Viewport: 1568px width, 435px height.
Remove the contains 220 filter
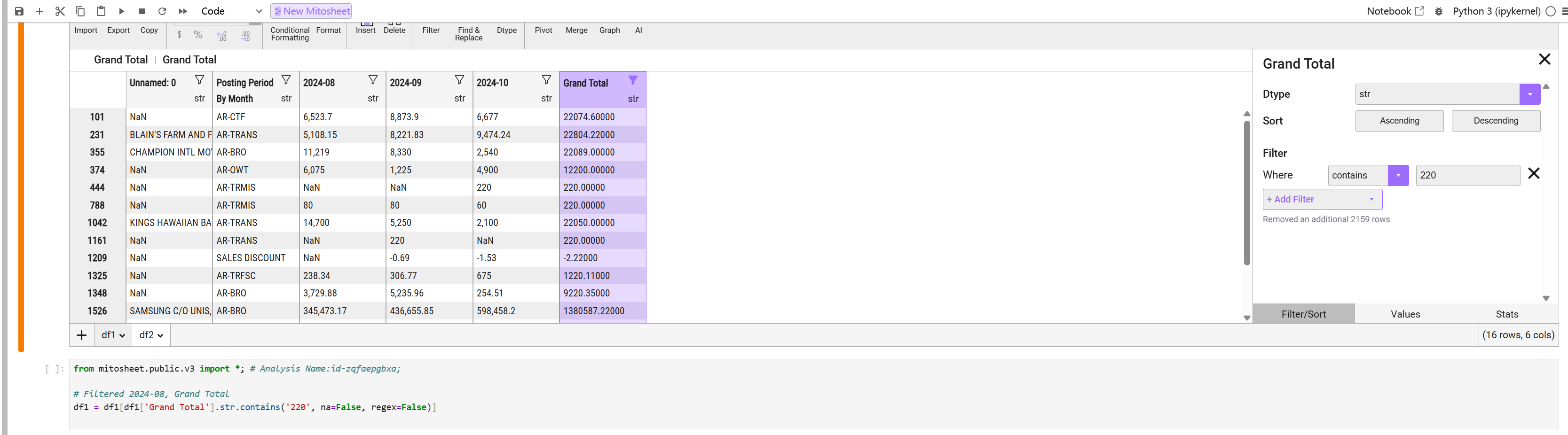pos(1534,174)
